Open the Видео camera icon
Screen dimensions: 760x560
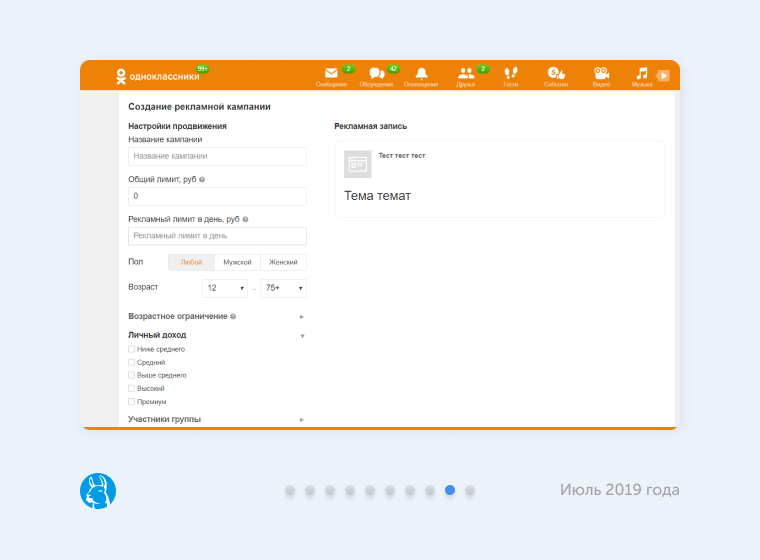[601, 74]
